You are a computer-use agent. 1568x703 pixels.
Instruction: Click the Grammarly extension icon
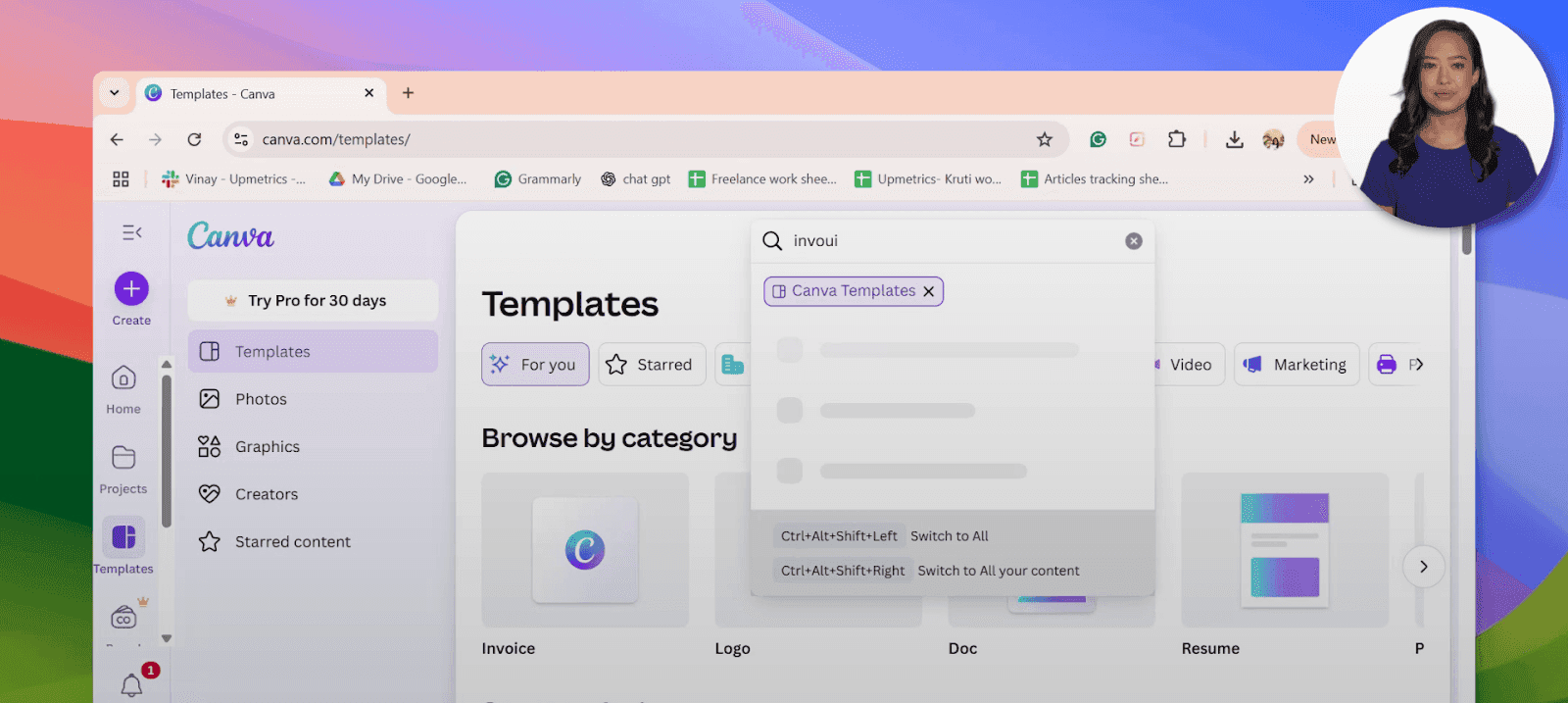point(1098,139)
